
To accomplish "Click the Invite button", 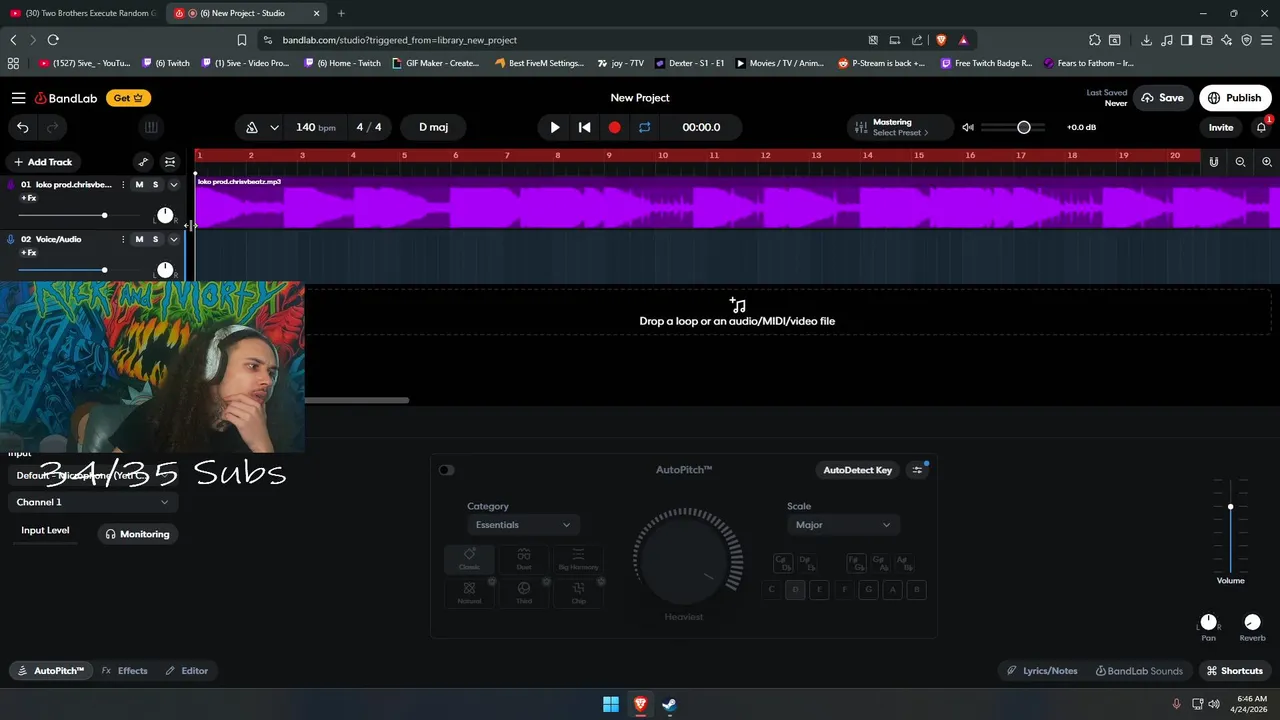I will point(1221,127).
